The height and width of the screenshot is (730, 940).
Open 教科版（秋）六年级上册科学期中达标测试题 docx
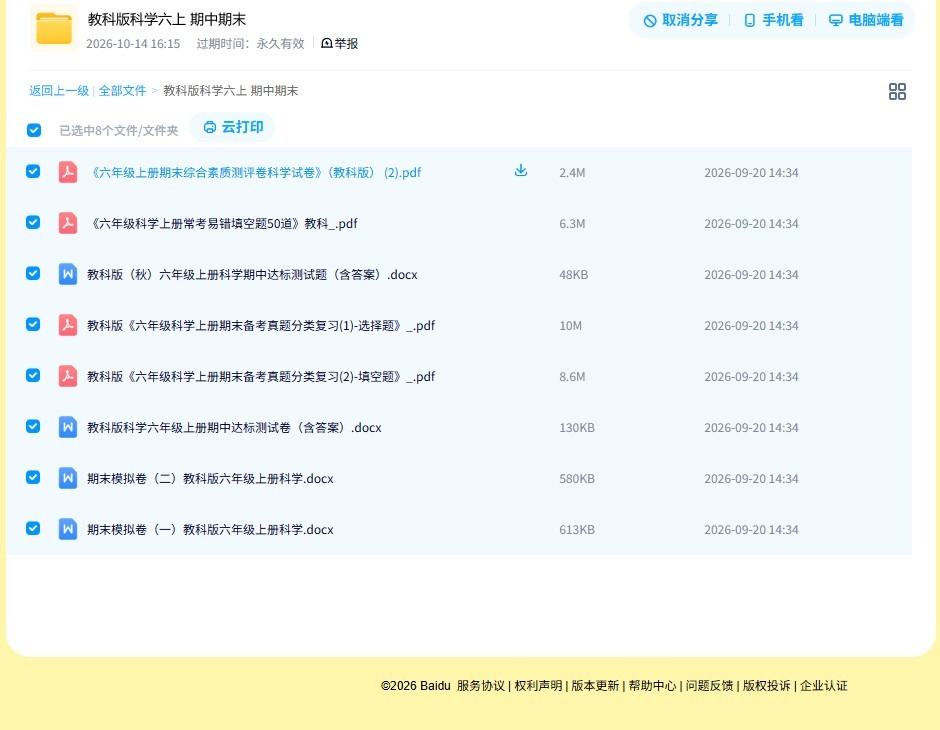[252, 274]
